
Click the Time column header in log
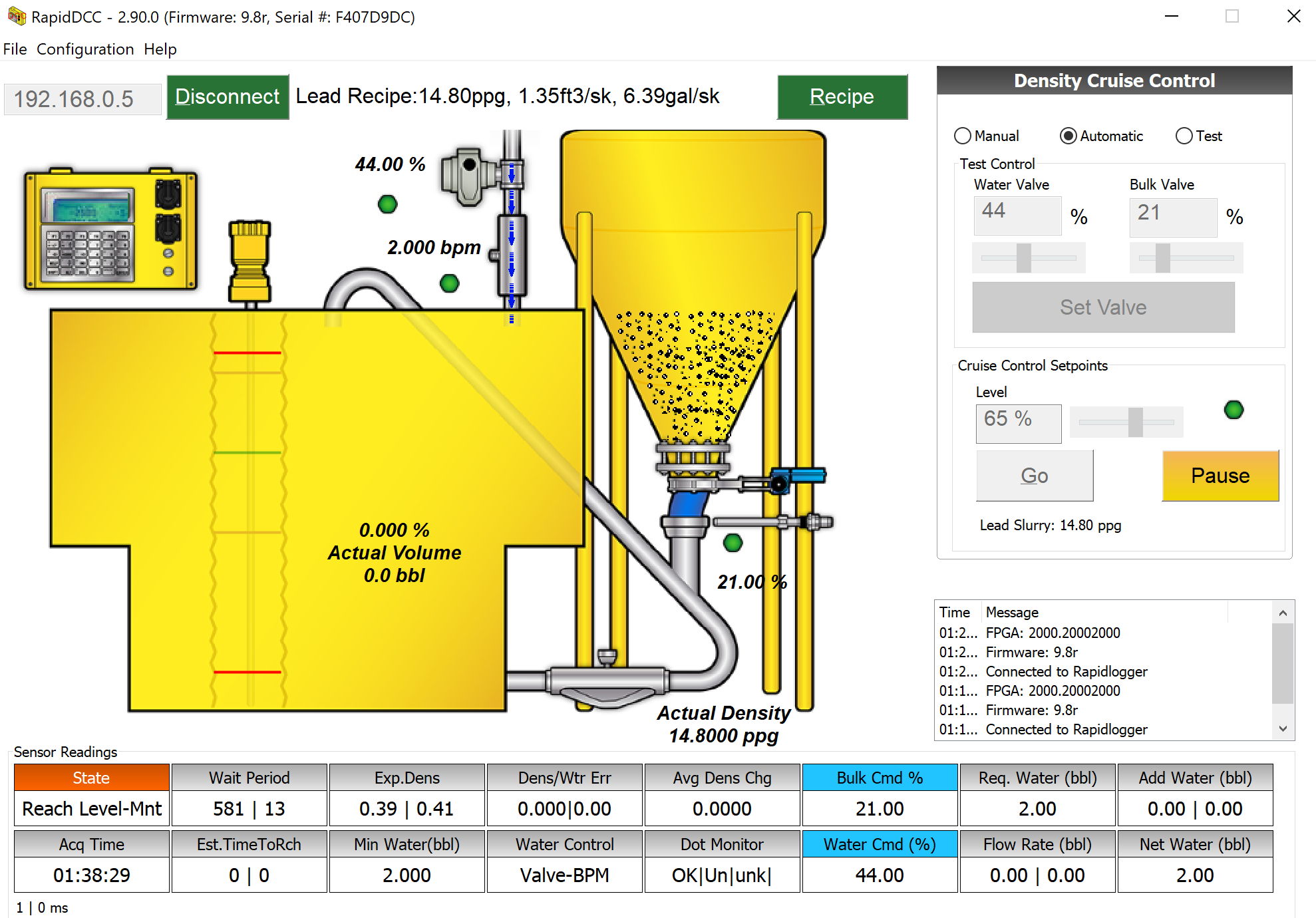coord(957,612)
